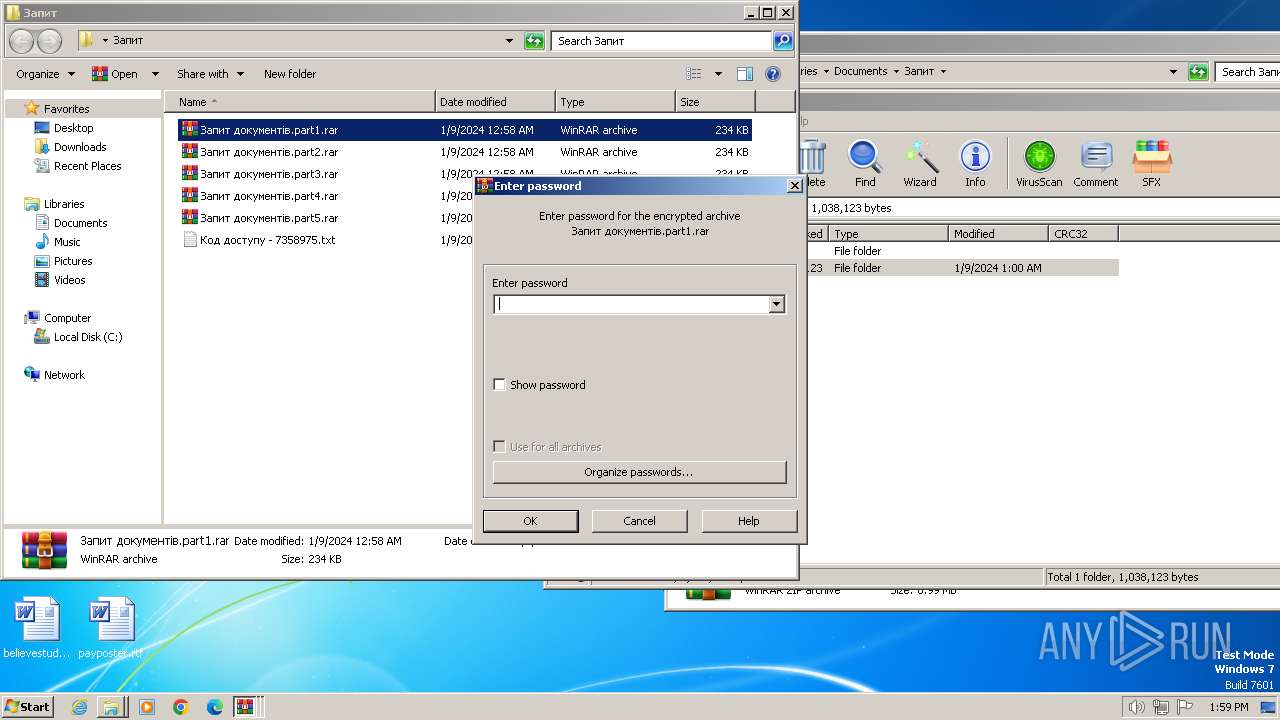
Task: Enable the Show password checkbox
Action: pyautogui.click(x=500, y=385)
